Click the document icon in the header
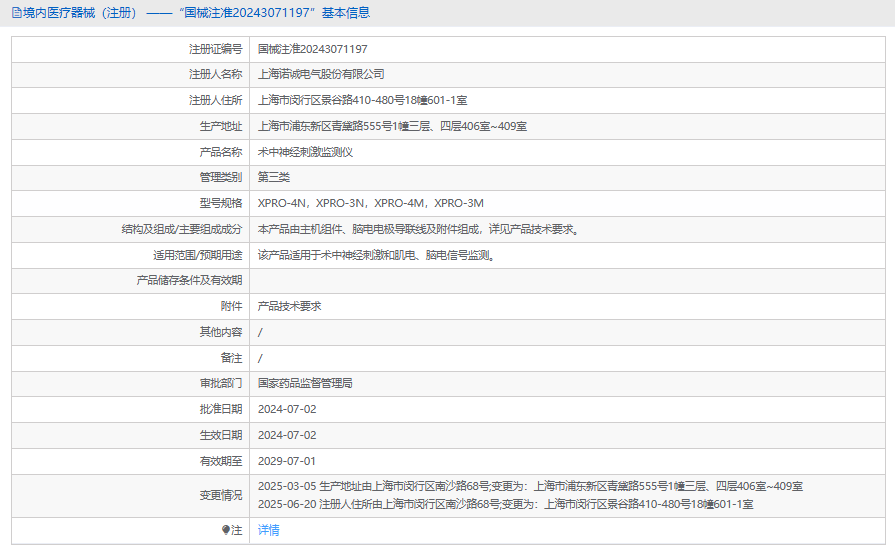This screenshot has height=547, width=895. pyautogui.click(x=17, y=13)
